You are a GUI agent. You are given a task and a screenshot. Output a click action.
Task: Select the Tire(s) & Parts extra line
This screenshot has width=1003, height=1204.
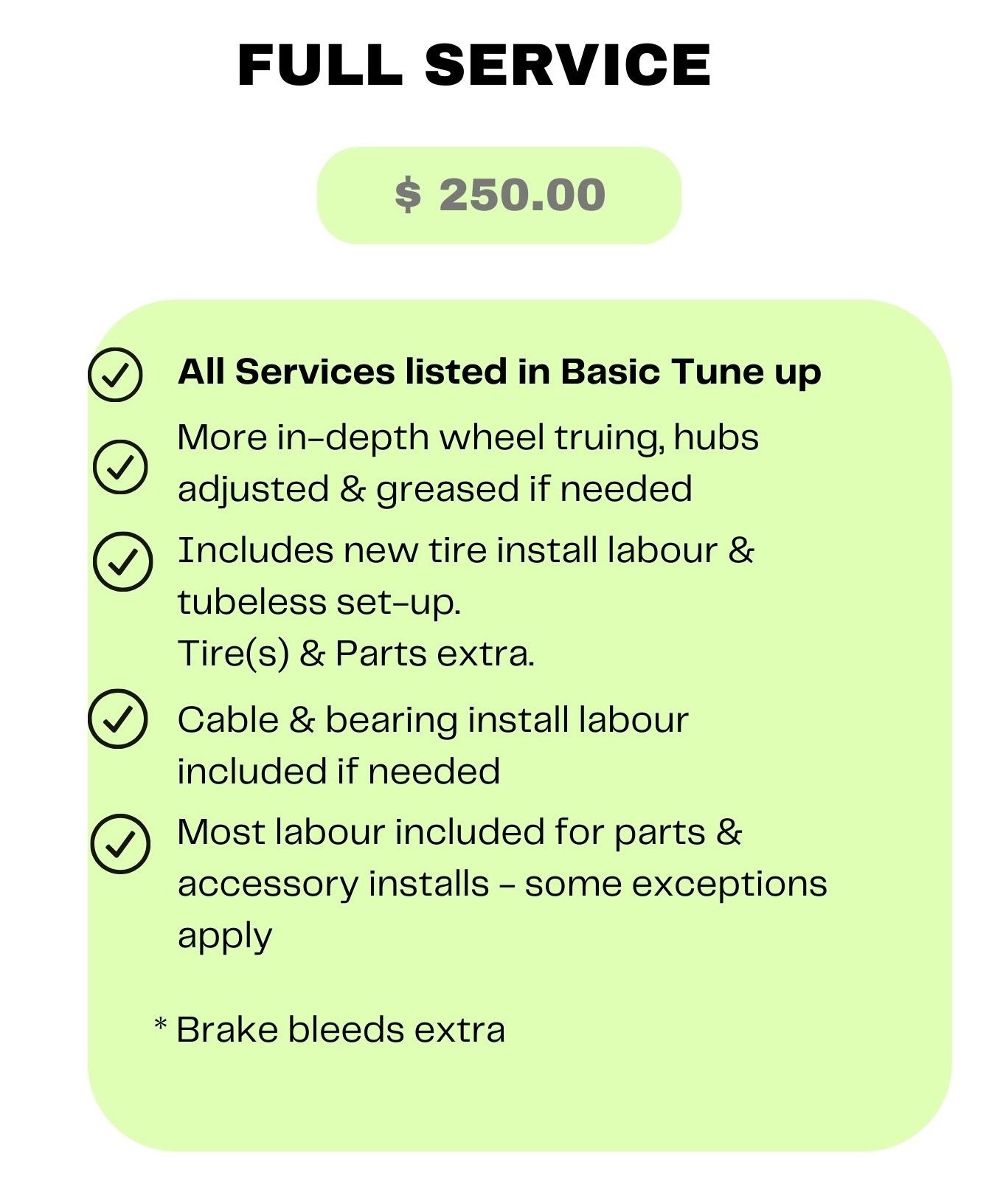(x=356, y=654)
